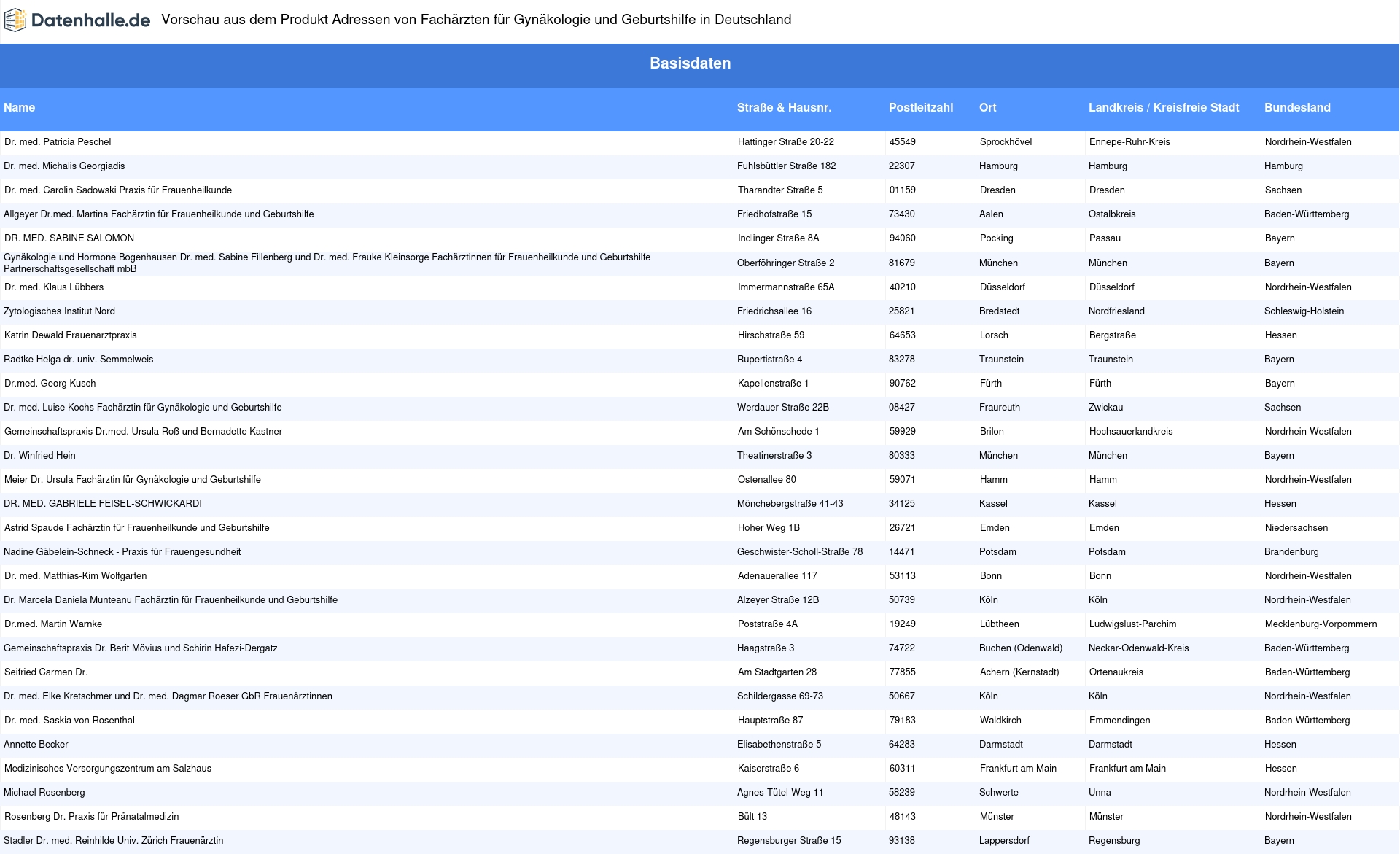The width and height of the screenshot is (1400, 854).
Task: Click Gemeinschaftspraxis Dr. Berit Mövius entry
Action: 141,648
